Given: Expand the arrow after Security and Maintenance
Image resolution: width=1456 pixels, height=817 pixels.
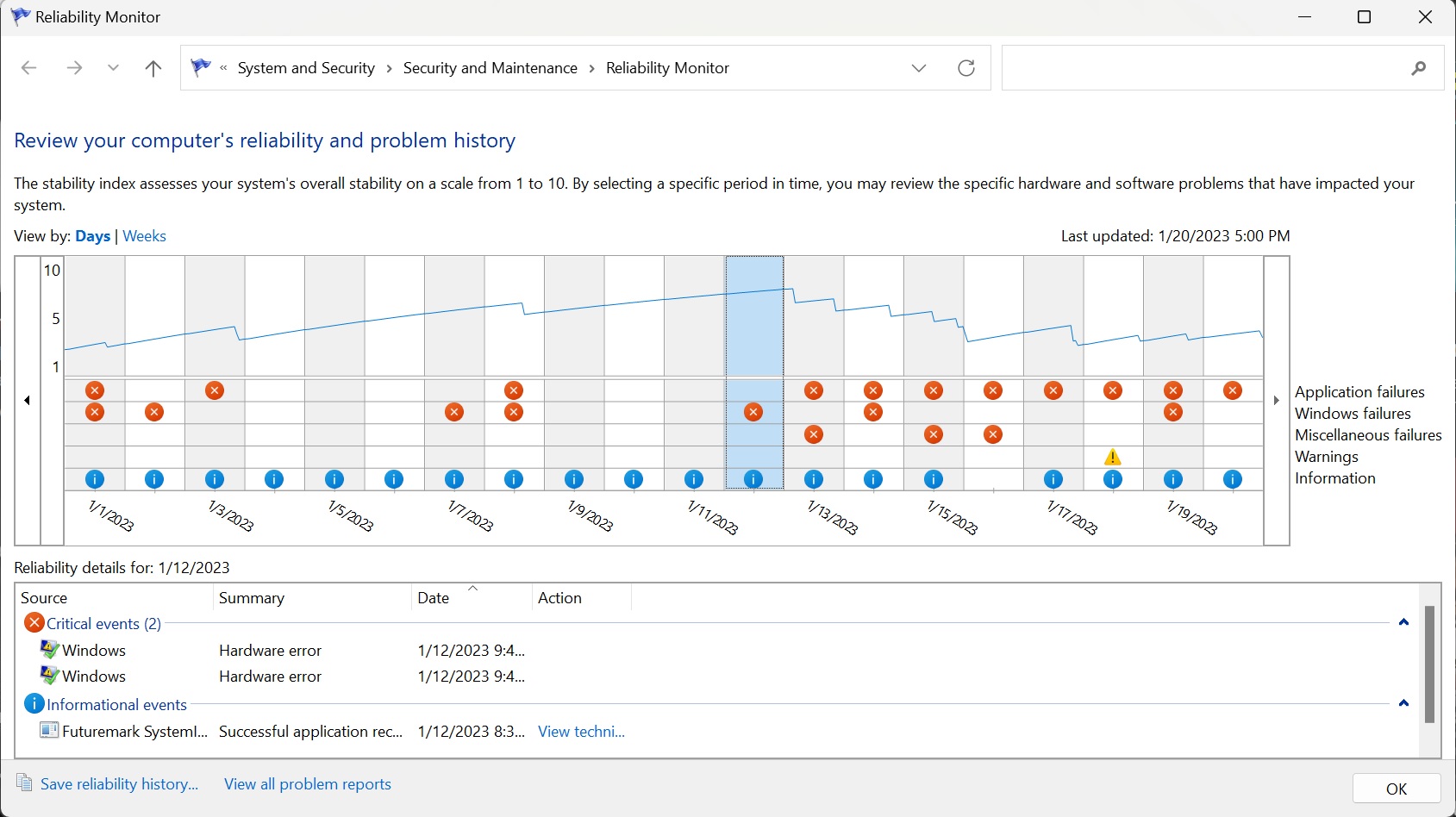Looking at the screenshot, I should pos(592,68).
